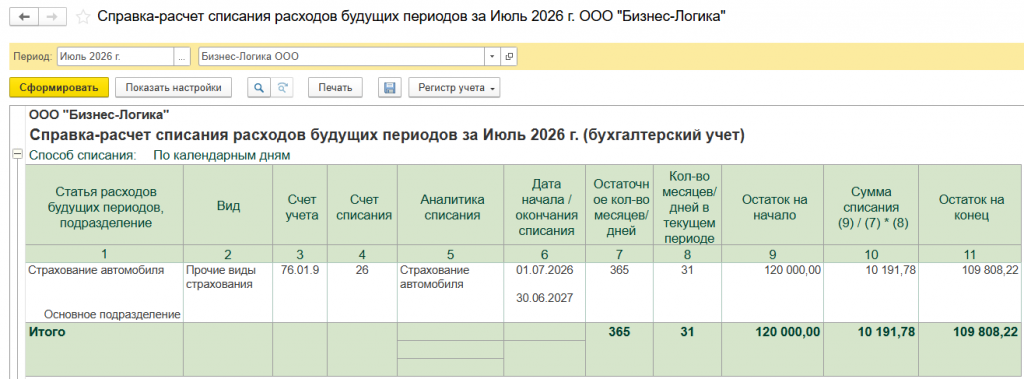Save report using the floppy disk icon

[x=390, y=88]
